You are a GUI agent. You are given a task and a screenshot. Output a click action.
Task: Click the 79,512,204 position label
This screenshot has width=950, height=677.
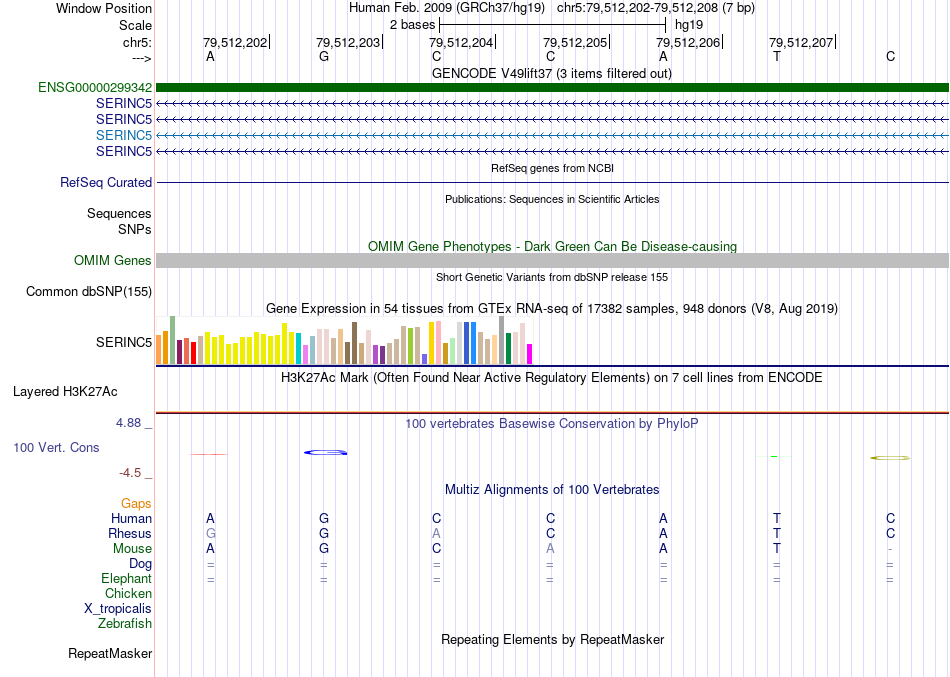pos(462,42)
